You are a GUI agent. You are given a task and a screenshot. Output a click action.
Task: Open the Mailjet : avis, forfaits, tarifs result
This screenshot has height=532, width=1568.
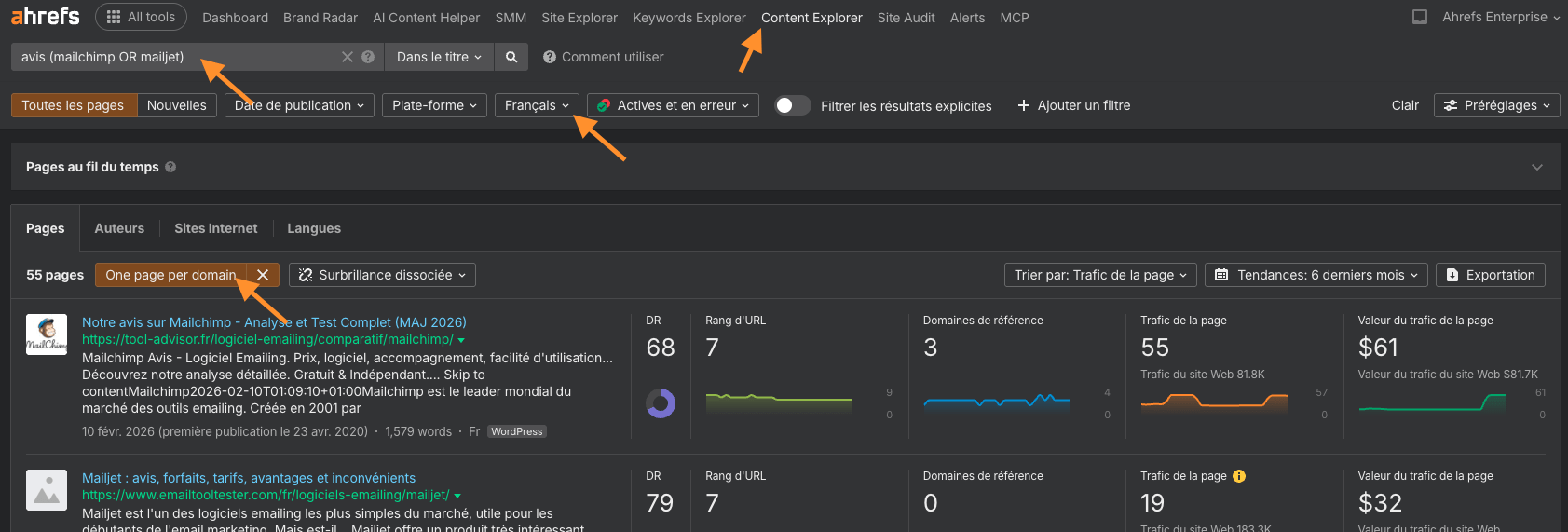point(249,478)
